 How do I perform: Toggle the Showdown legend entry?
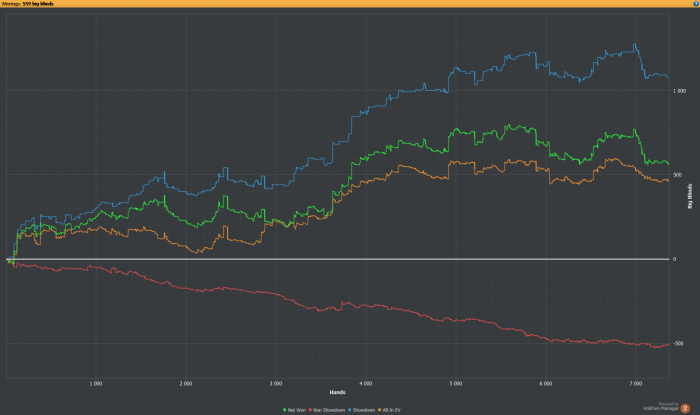click(361, 410)
